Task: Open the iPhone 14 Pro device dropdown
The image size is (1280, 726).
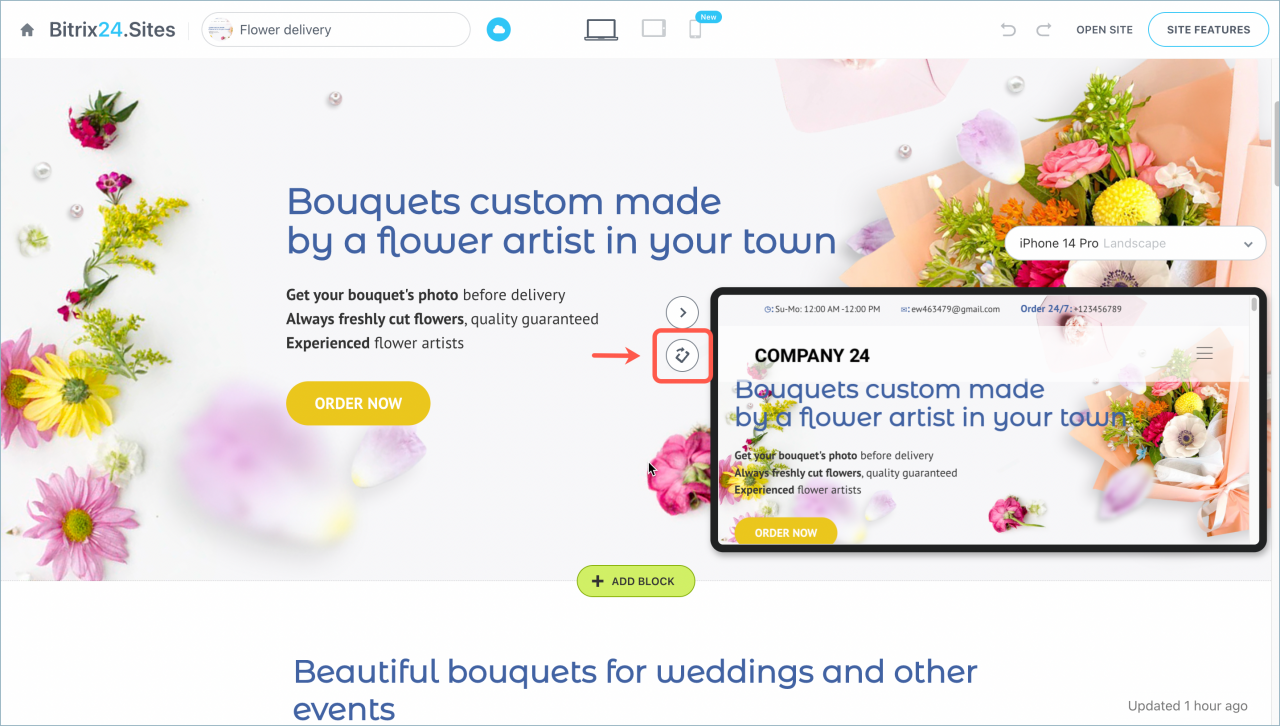Action: click(1135, 243)
